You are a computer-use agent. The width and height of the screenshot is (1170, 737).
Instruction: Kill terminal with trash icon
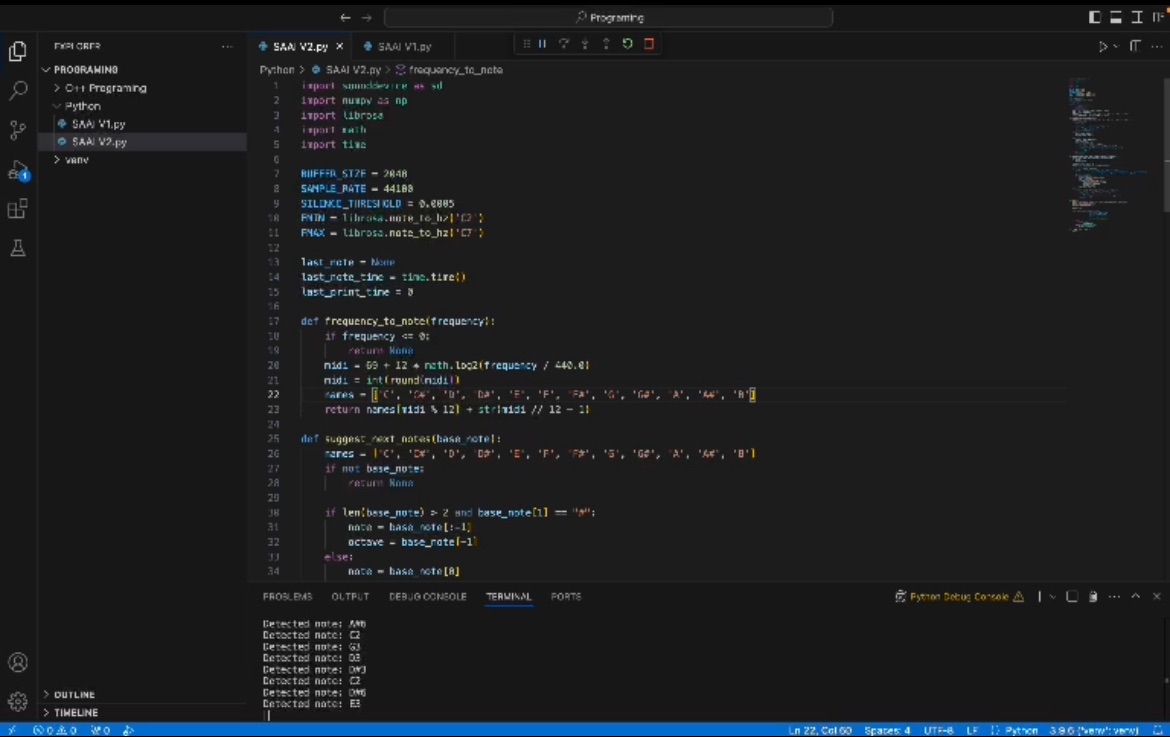coord(1093,597)
